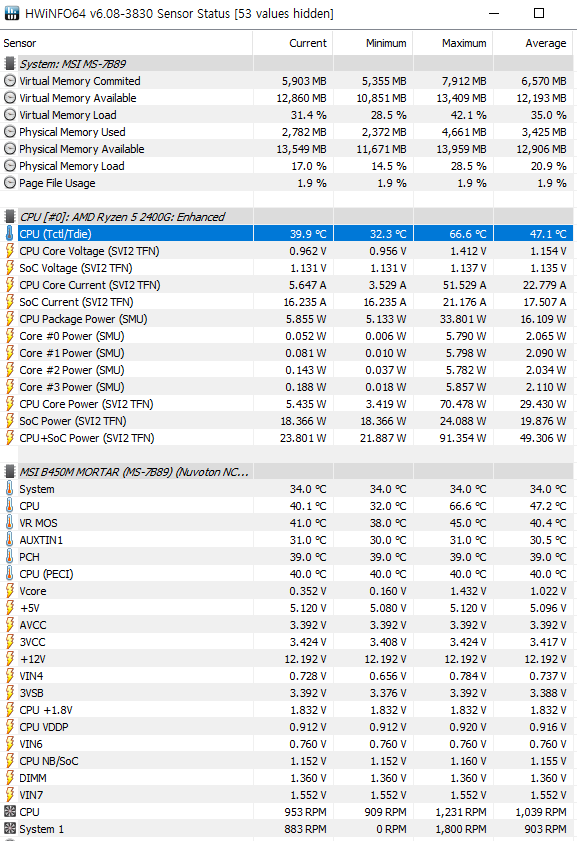Select the 3VCC voltage row
Viewport: 577px width, 841px height.
(x=287, y=642)
